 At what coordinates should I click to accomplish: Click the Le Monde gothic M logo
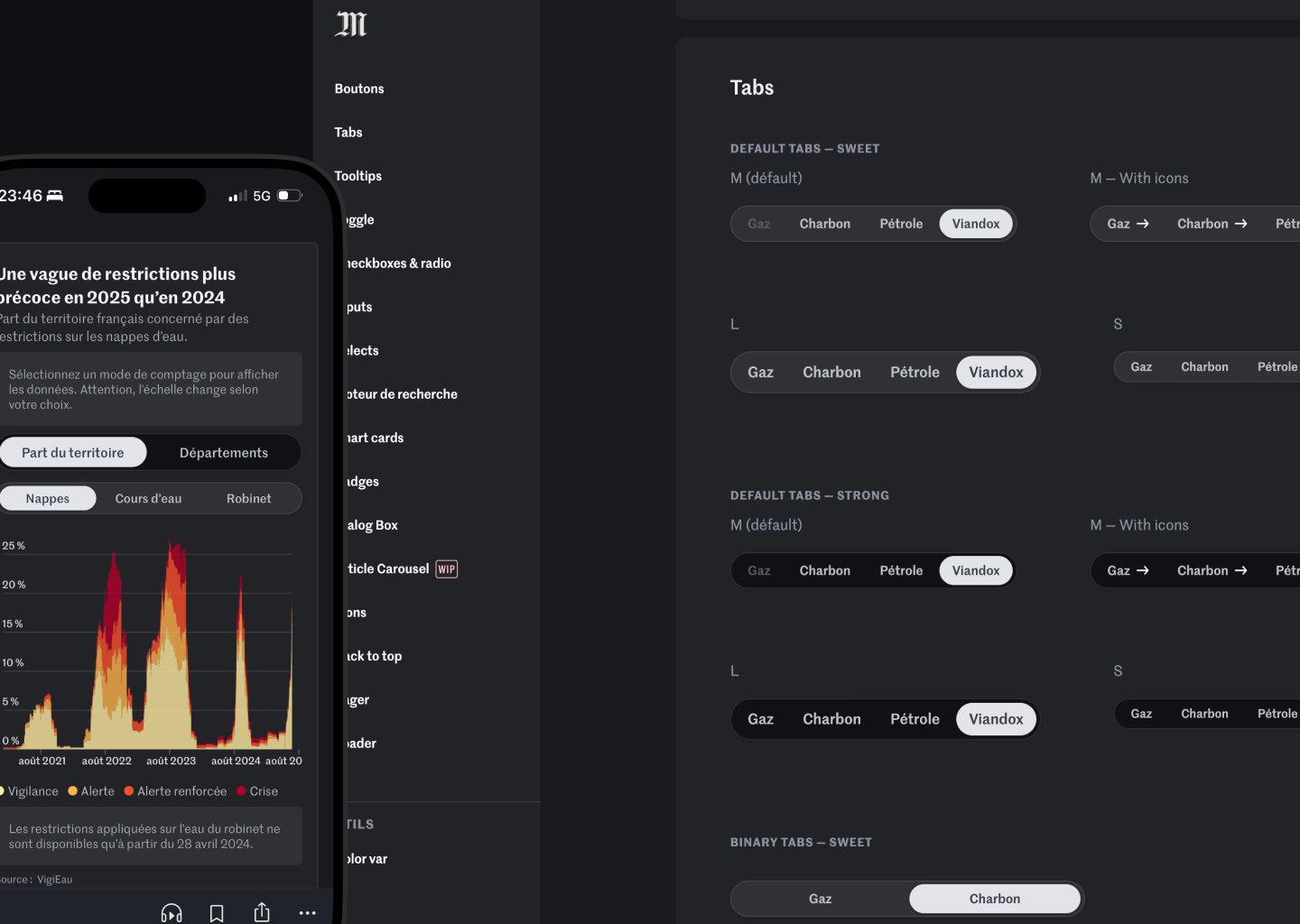coord(351,24)
